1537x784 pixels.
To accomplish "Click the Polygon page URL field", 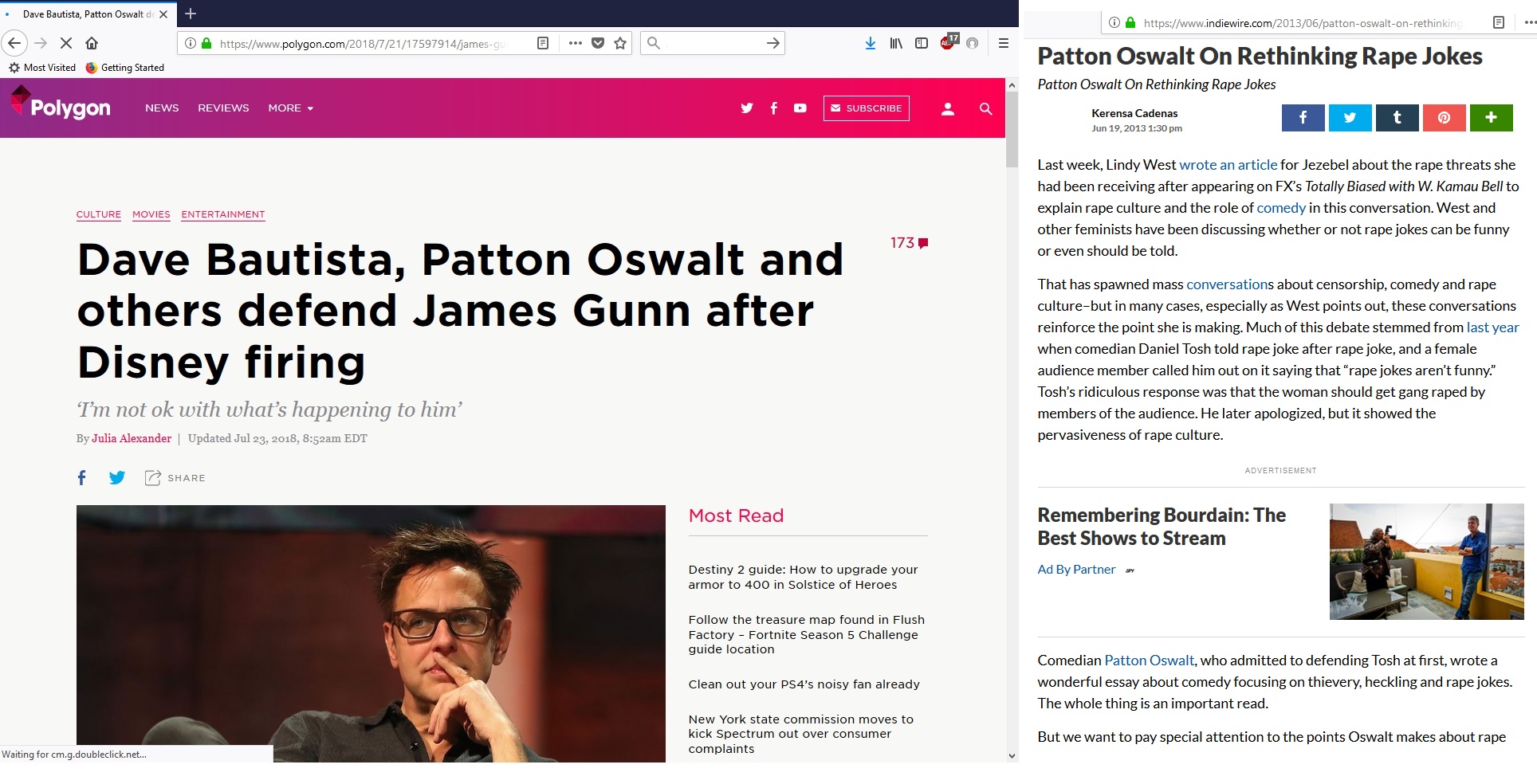I will [x=363, y=43].
